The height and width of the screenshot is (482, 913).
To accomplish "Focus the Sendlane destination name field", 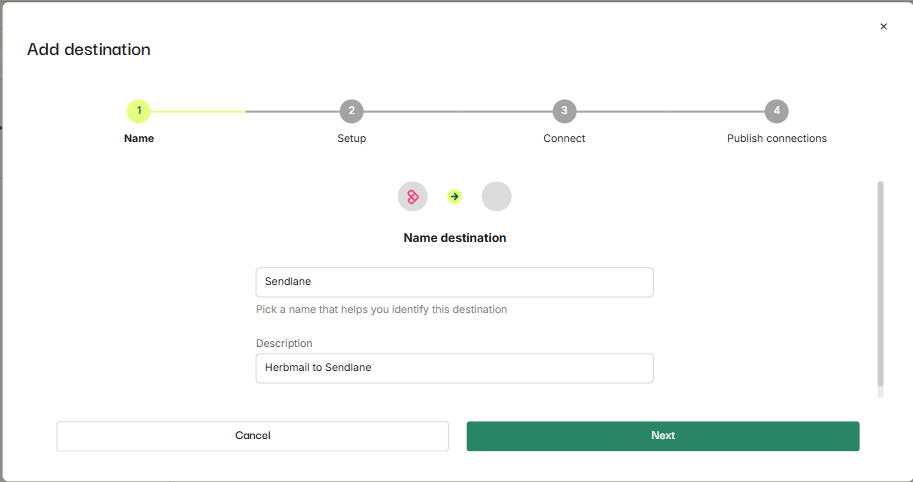I will point(455,282).
